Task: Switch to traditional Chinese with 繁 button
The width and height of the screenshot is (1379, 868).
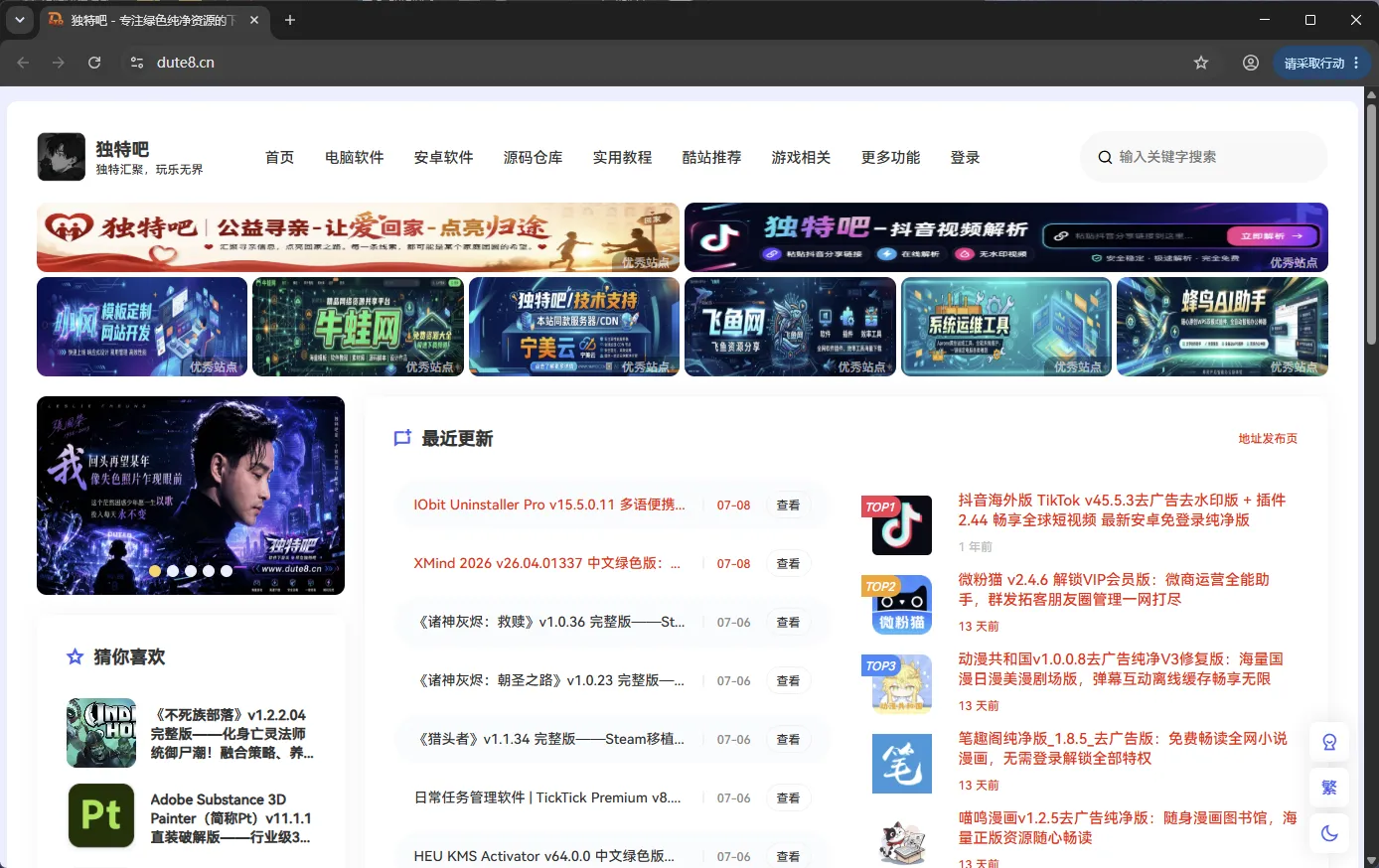Action: point(1329,788)
